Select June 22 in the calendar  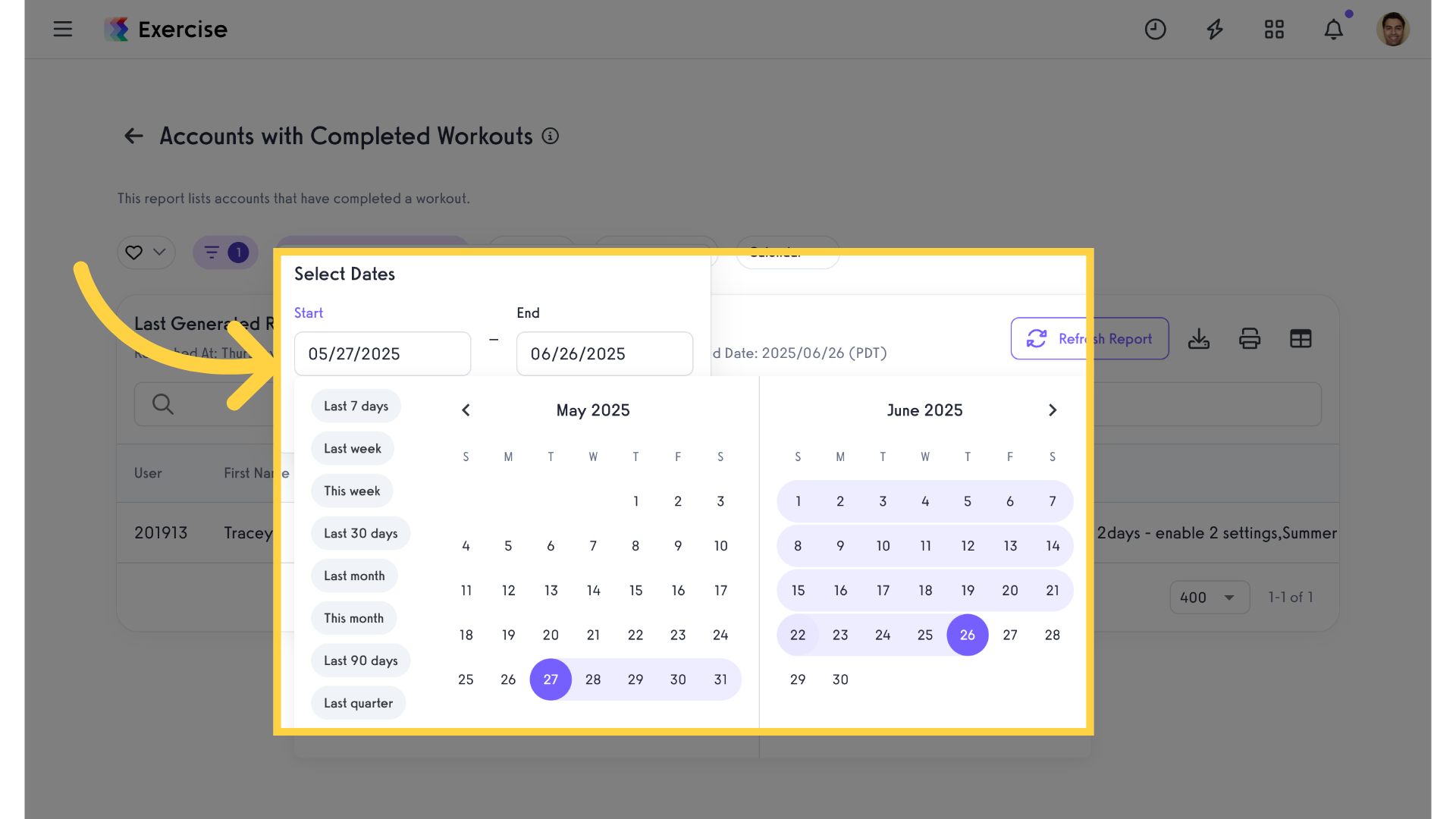798,635
